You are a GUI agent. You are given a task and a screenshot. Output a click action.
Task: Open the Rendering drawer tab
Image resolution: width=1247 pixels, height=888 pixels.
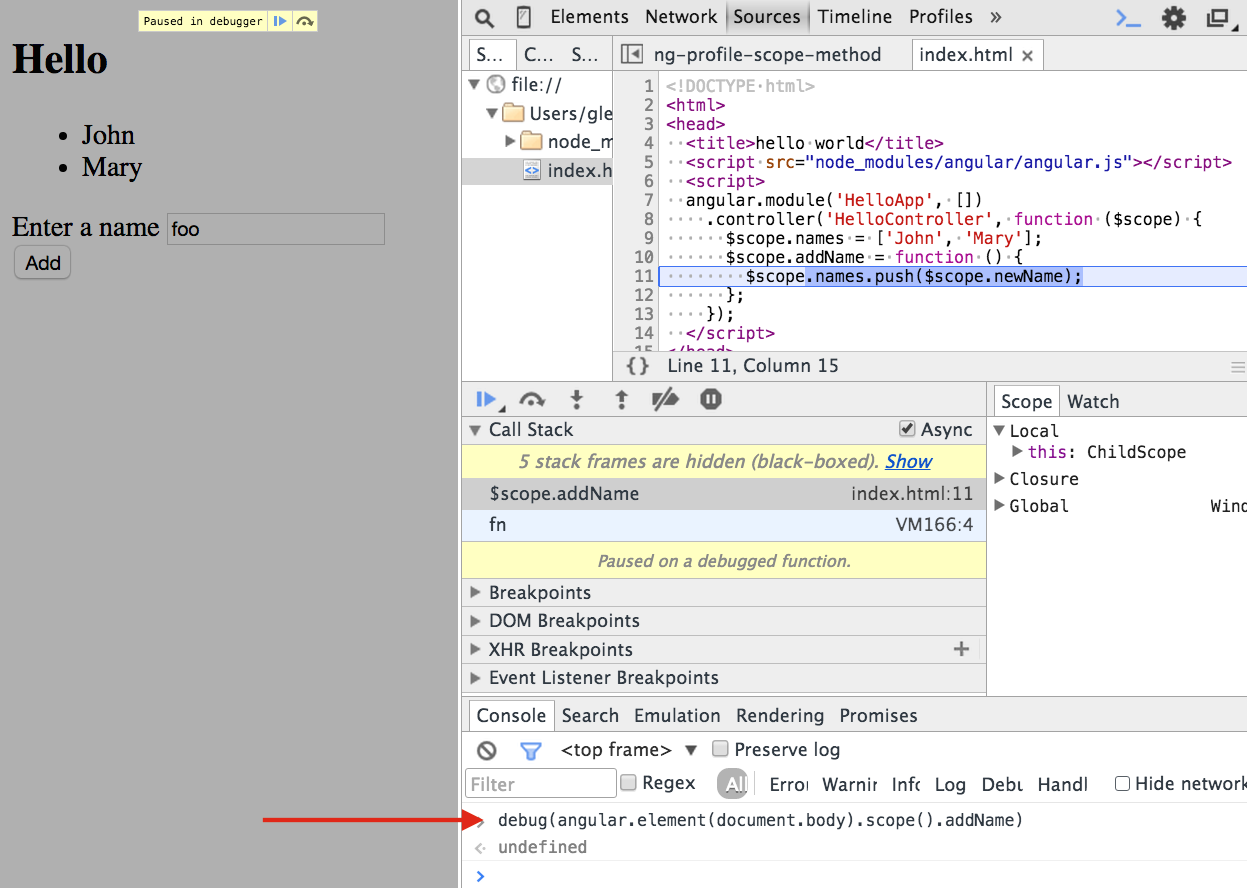[780, 716]
